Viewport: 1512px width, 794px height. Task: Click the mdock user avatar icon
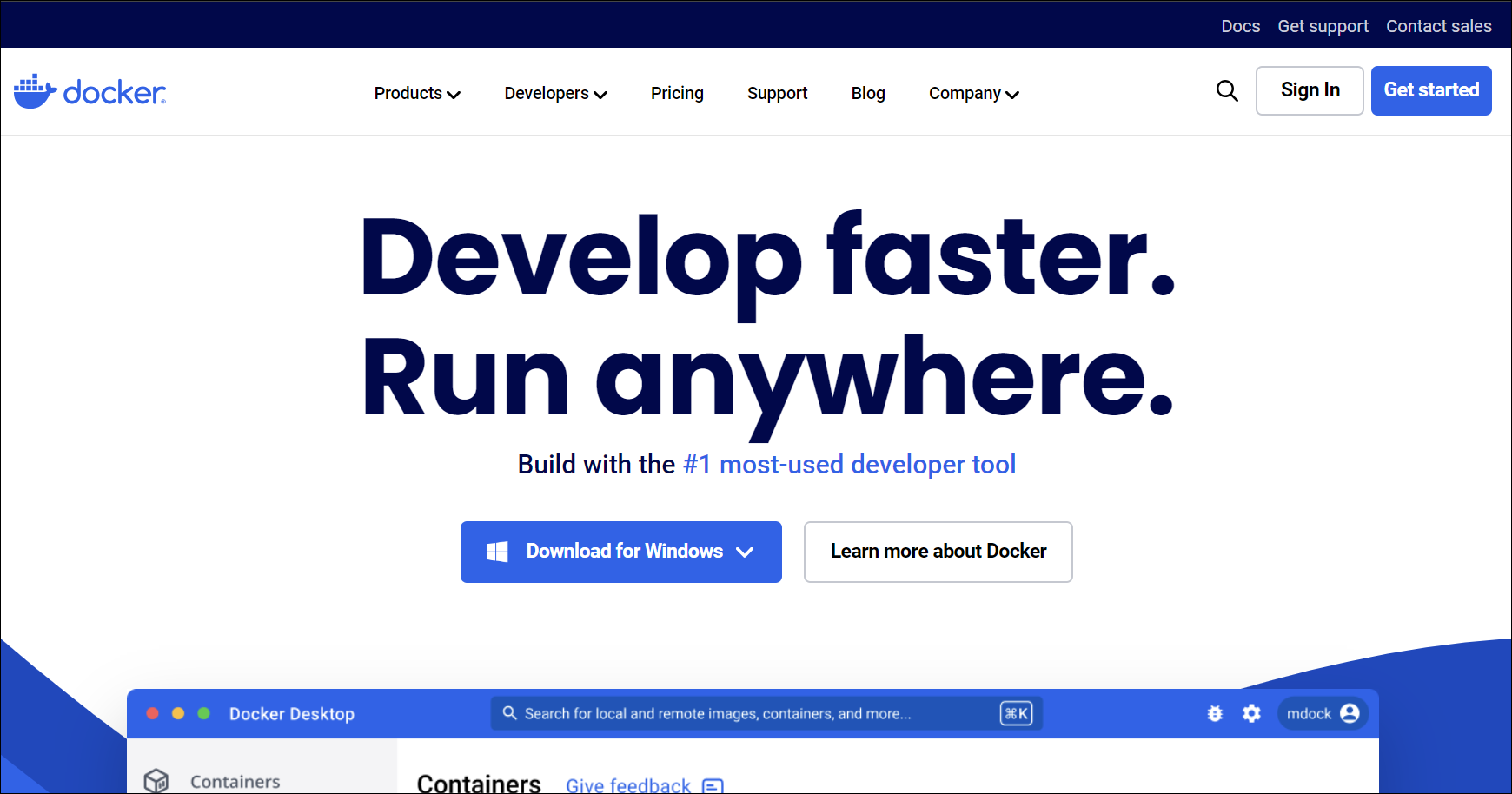coord(1350,713)
